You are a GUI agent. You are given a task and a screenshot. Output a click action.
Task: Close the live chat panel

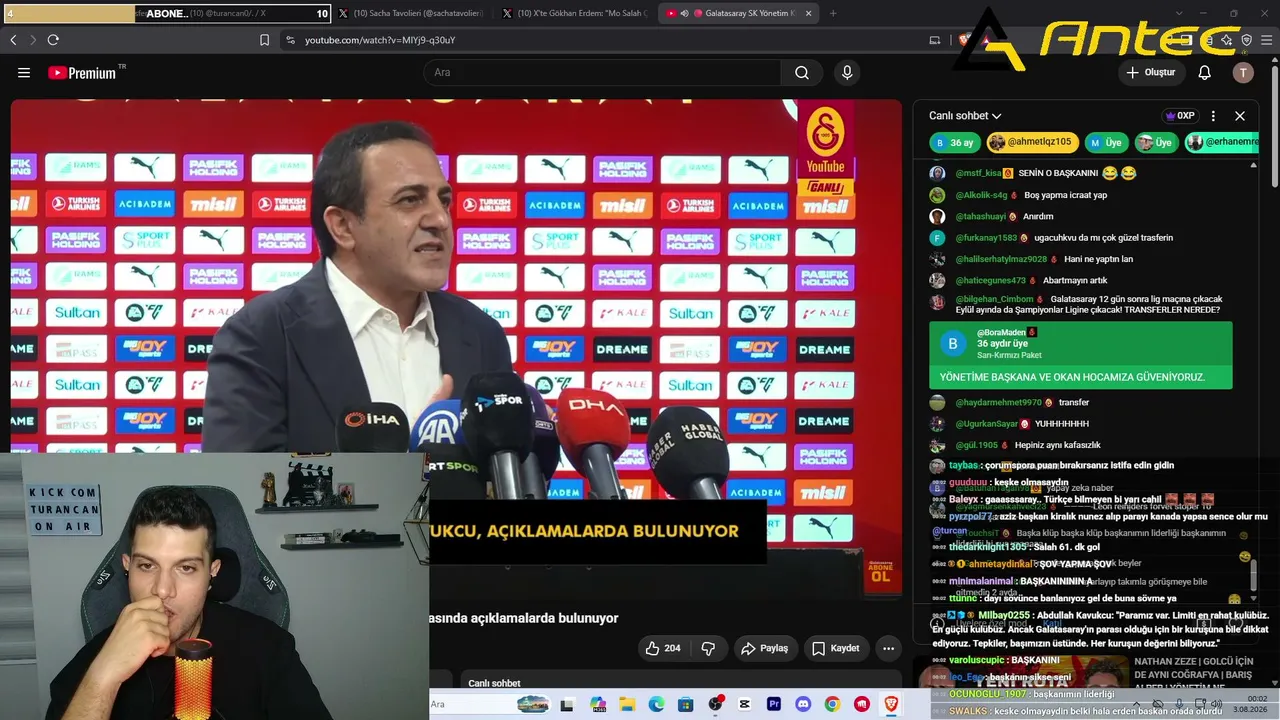coord(1240,116)
